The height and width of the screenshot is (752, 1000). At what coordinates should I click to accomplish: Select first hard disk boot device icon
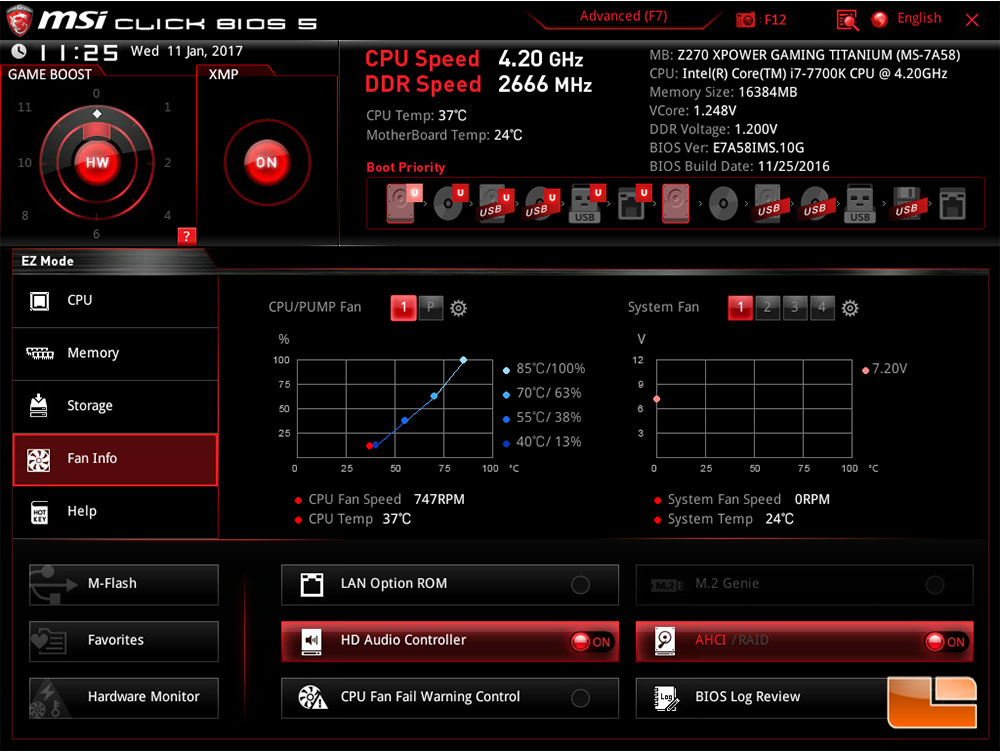(x=404, y=203)
